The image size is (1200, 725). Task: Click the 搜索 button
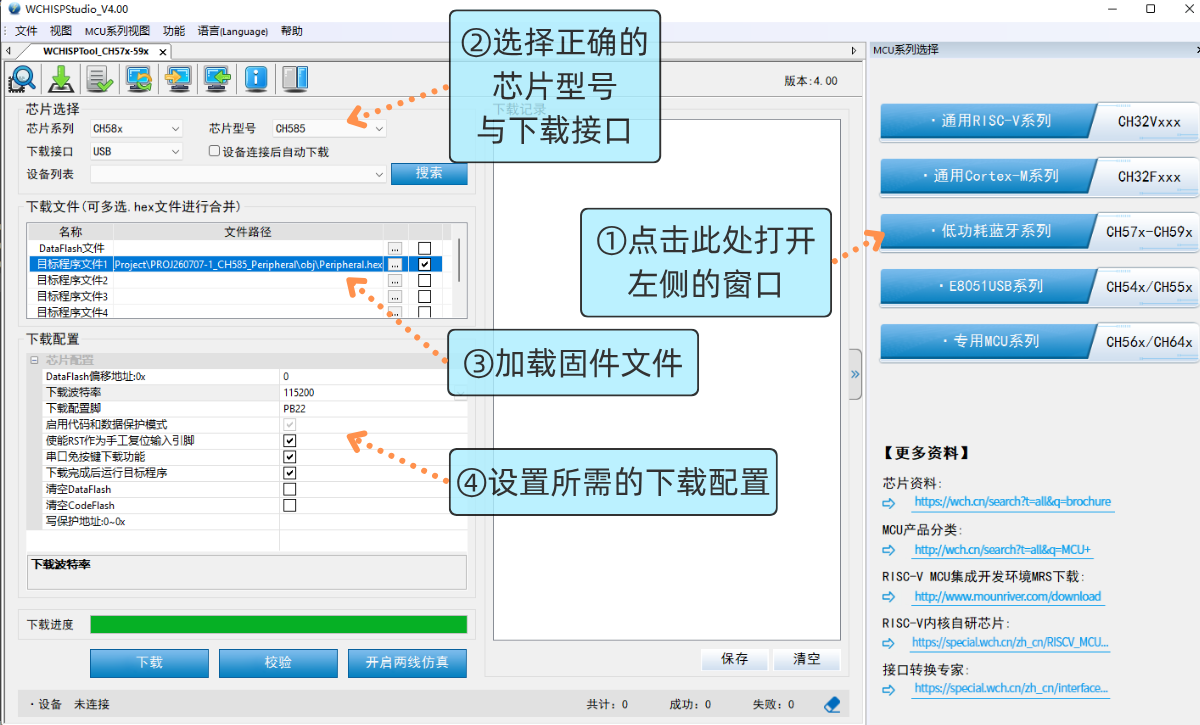(429, 173)
